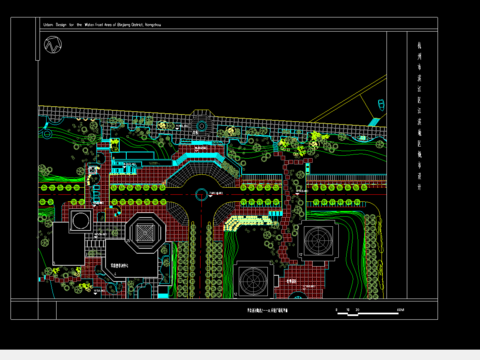Click the north arrow compass symbol

pyautogui.click(x=53, y=45)
